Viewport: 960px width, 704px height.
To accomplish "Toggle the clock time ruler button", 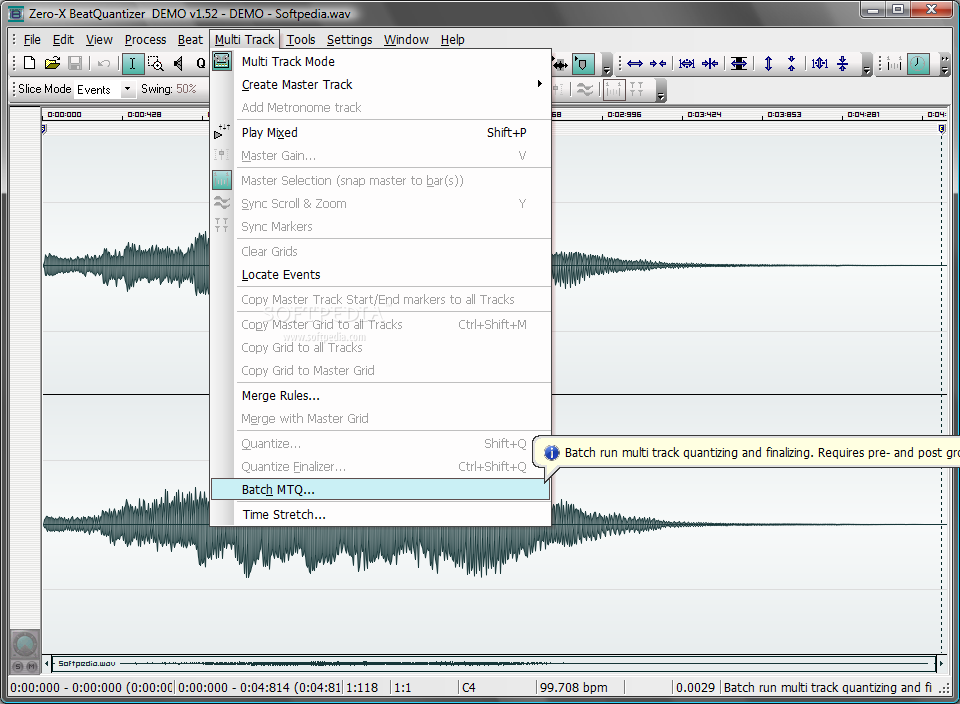I will (x=918, y=63).
